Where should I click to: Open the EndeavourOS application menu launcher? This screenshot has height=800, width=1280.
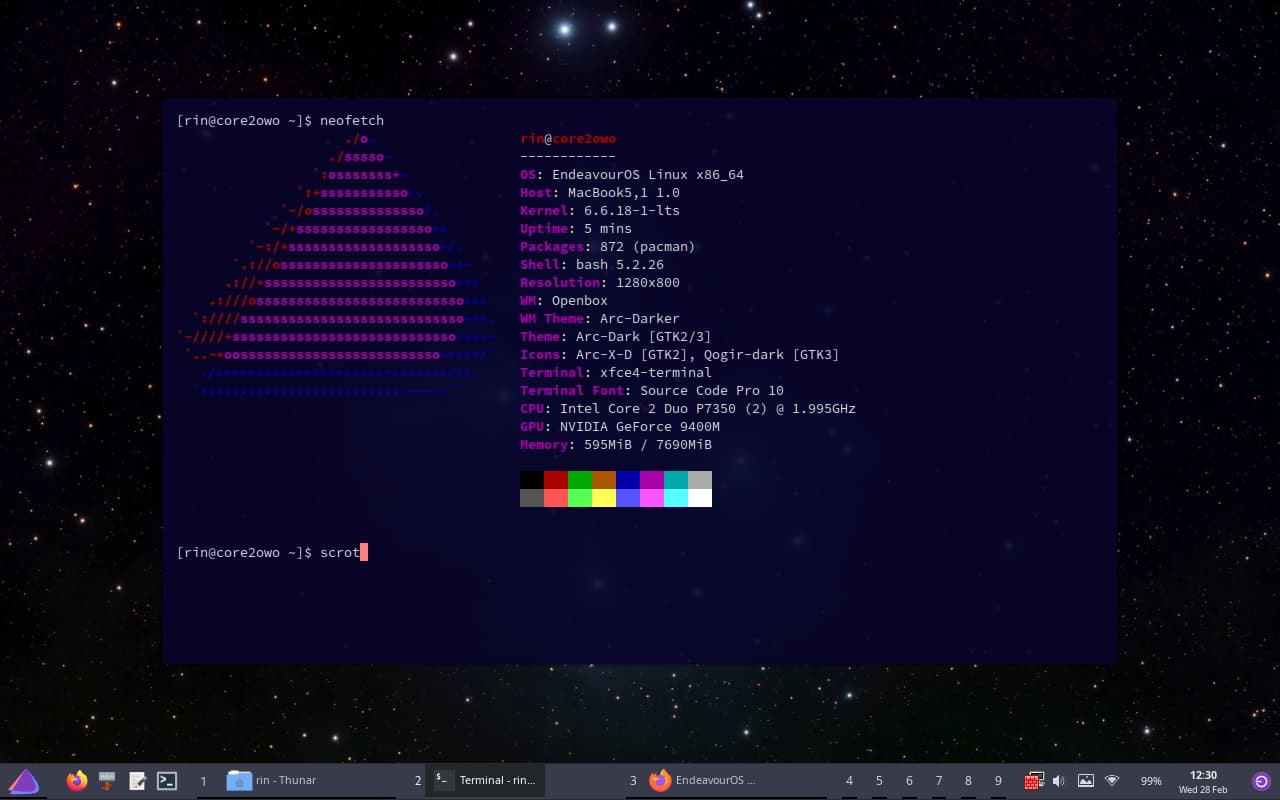click(23, 781)
